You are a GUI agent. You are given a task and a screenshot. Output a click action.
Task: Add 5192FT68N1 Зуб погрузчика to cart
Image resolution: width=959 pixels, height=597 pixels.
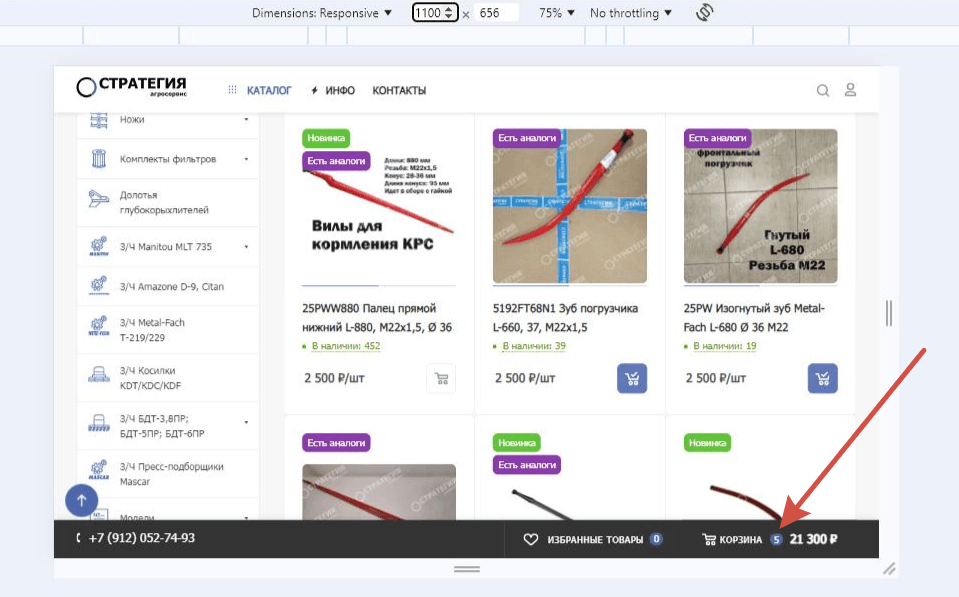[x=632, y=379]
